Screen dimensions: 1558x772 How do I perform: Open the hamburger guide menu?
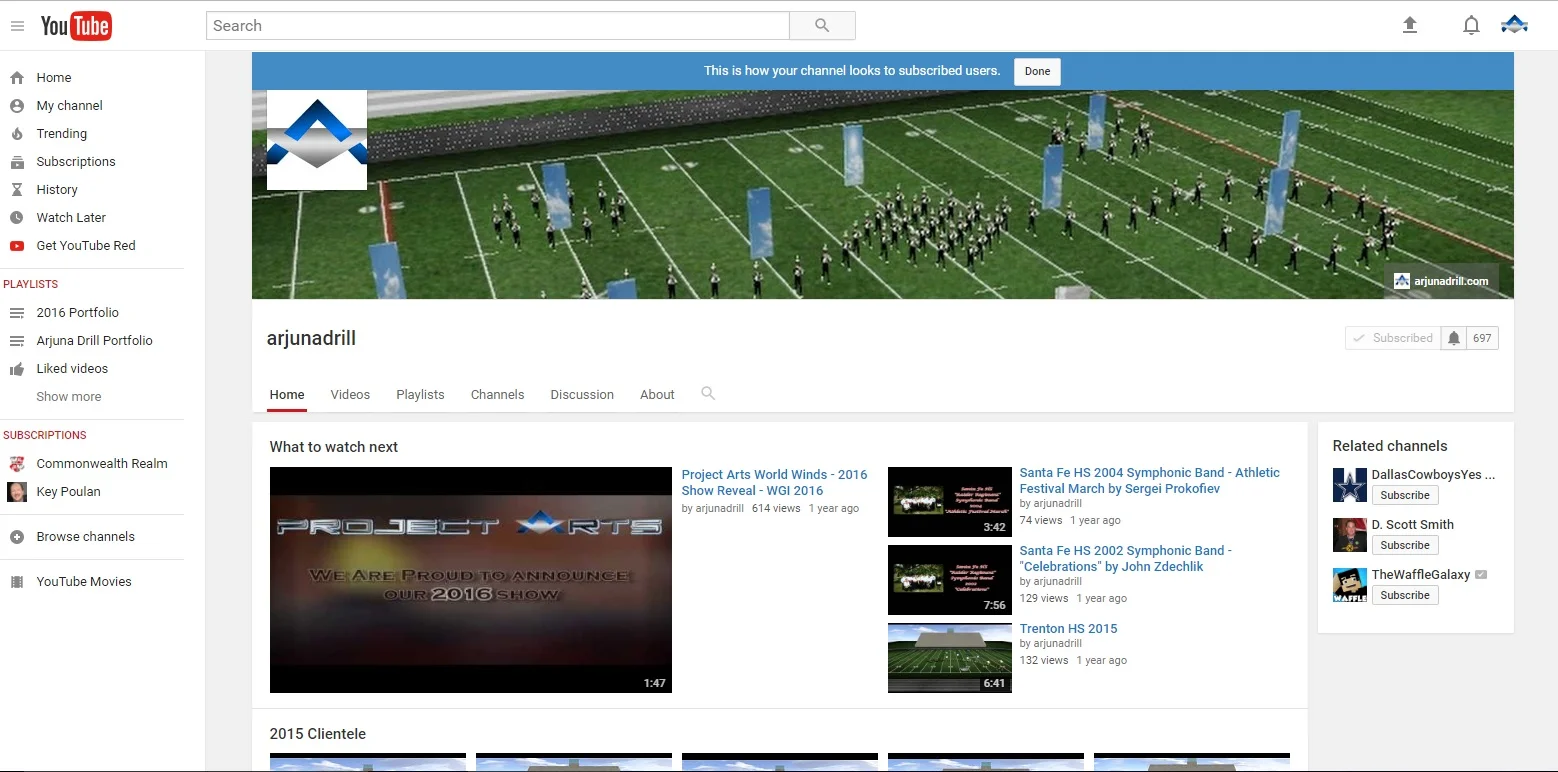coord(17,26)
